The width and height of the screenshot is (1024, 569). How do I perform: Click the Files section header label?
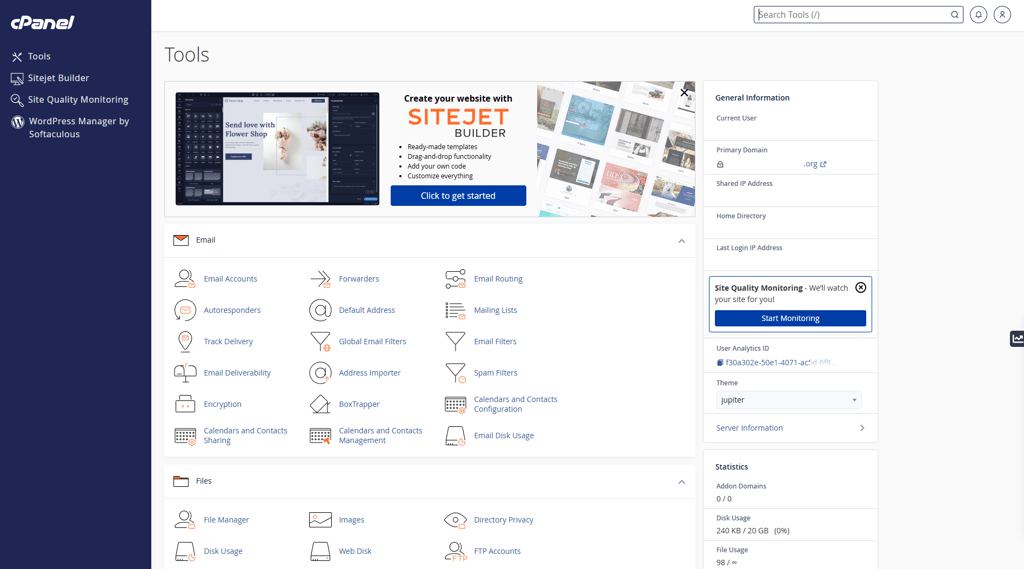click(x=204, y=481)
